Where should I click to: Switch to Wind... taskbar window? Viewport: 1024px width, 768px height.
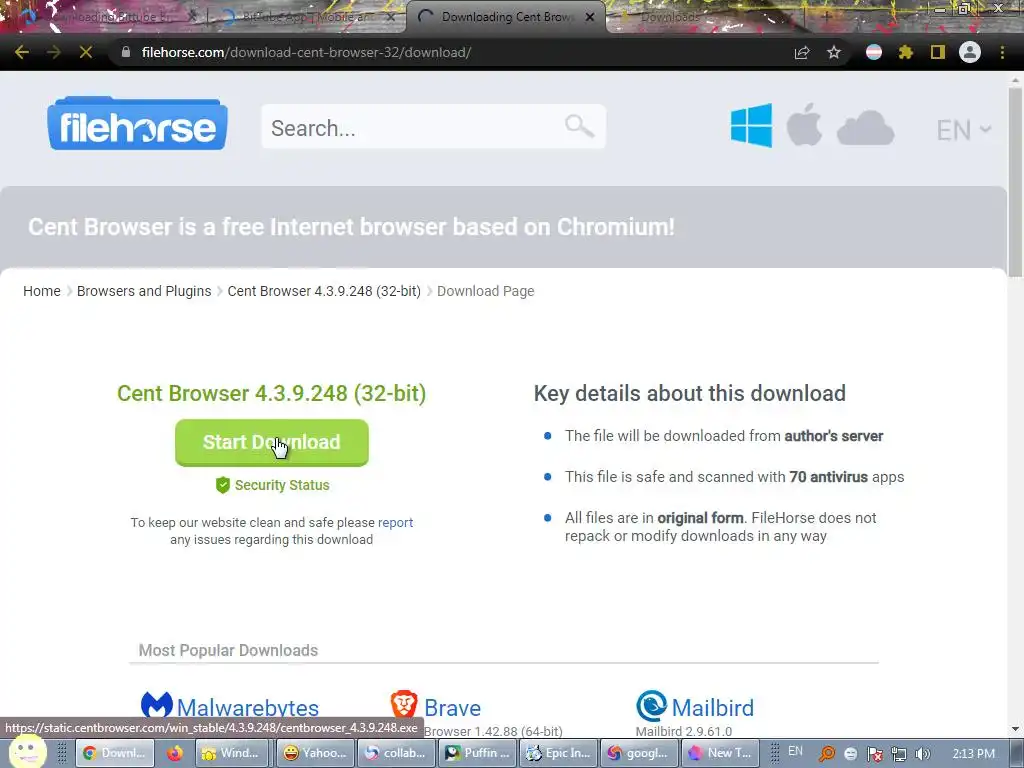[x=232, y=753]
